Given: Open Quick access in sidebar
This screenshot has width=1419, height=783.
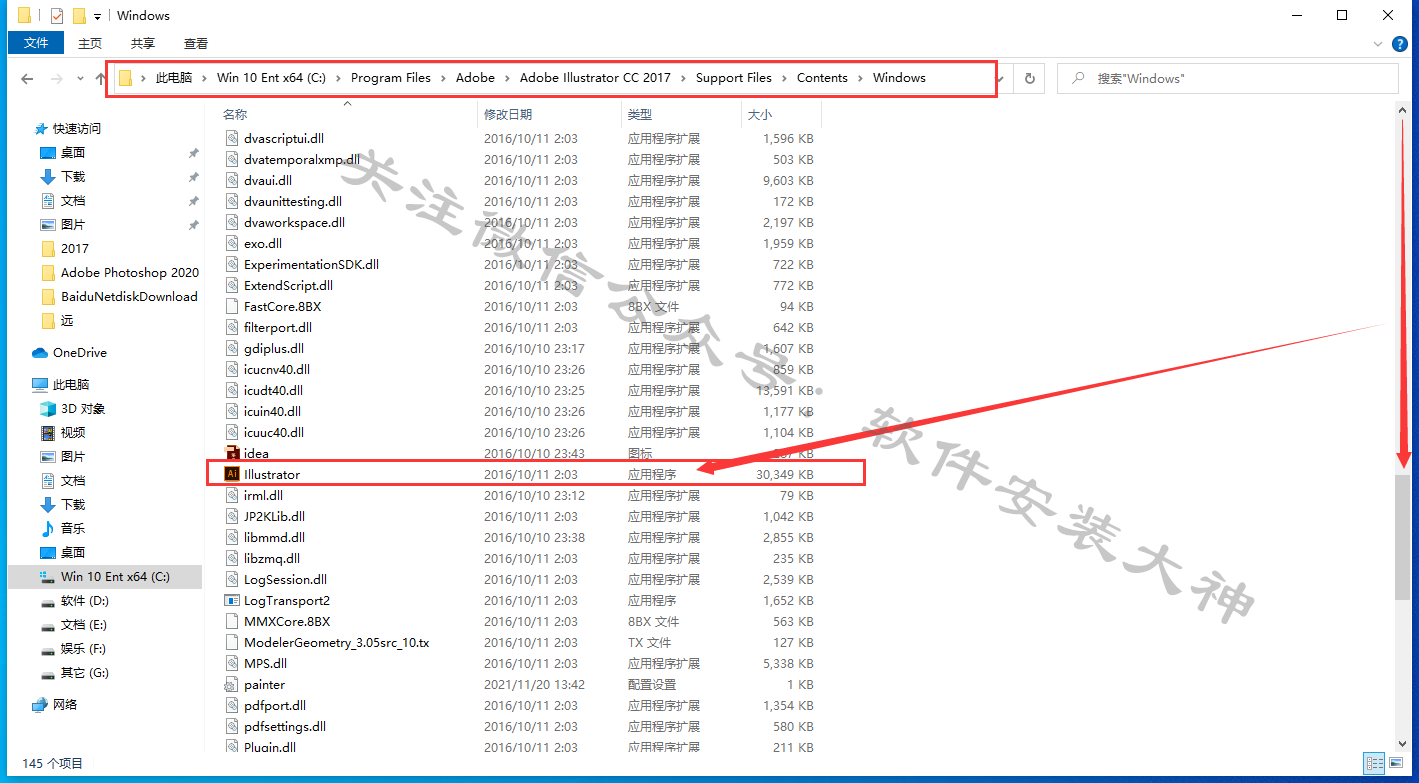Looking at the screenshot, I should 77,128.
